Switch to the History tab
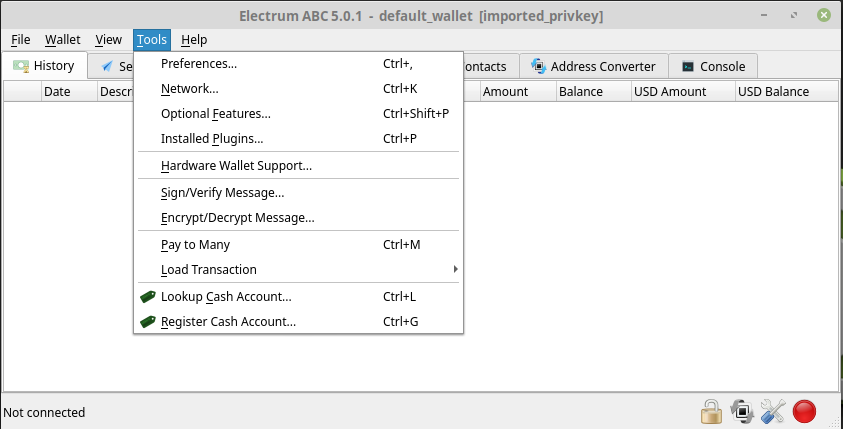The width and height of the screenshot is (843, 429). point(44,66)
